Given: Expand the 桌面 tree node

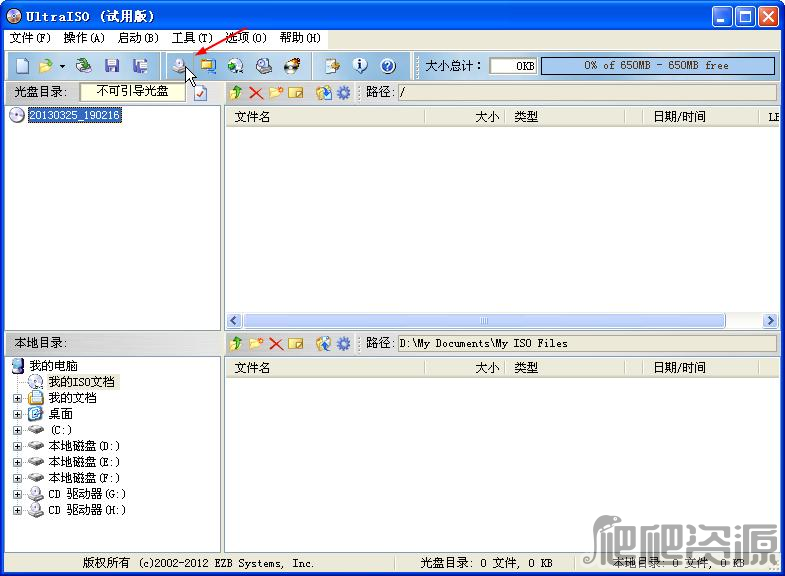Looking at the screenshot, I should pos(18,414).
